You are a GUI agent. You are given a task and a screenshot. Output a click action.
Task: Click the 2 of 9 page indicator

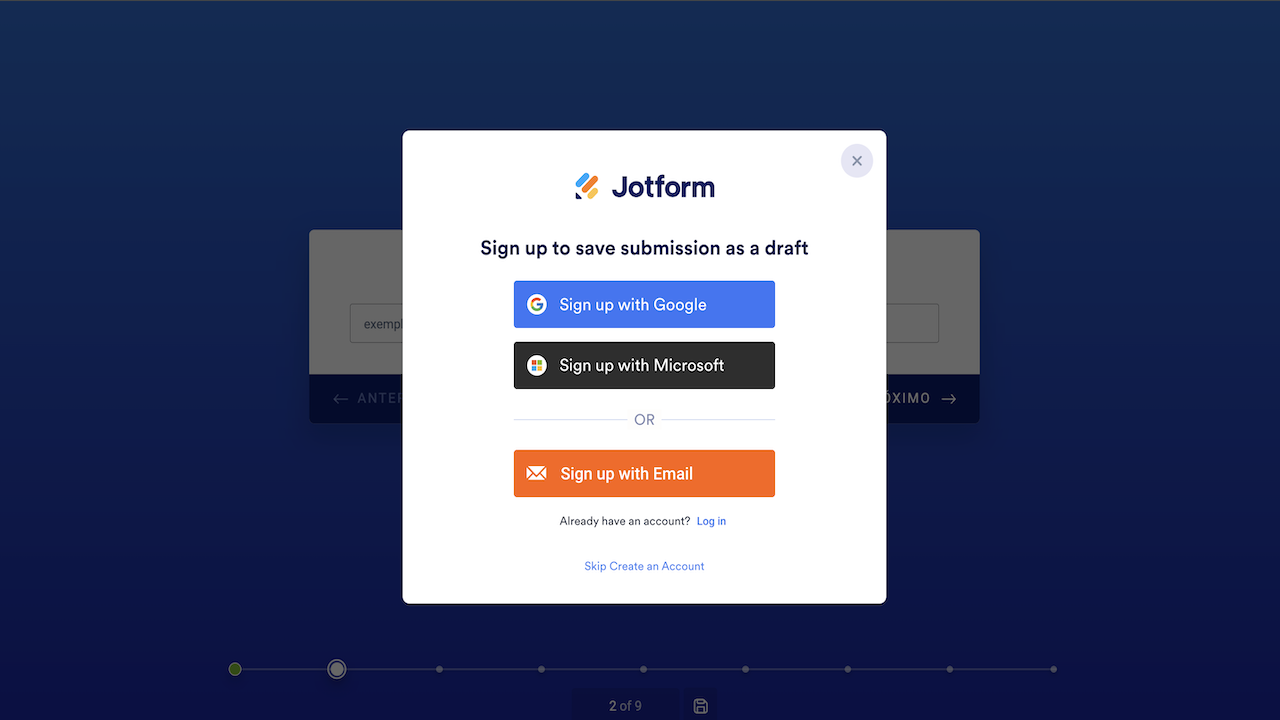(625, 706)
